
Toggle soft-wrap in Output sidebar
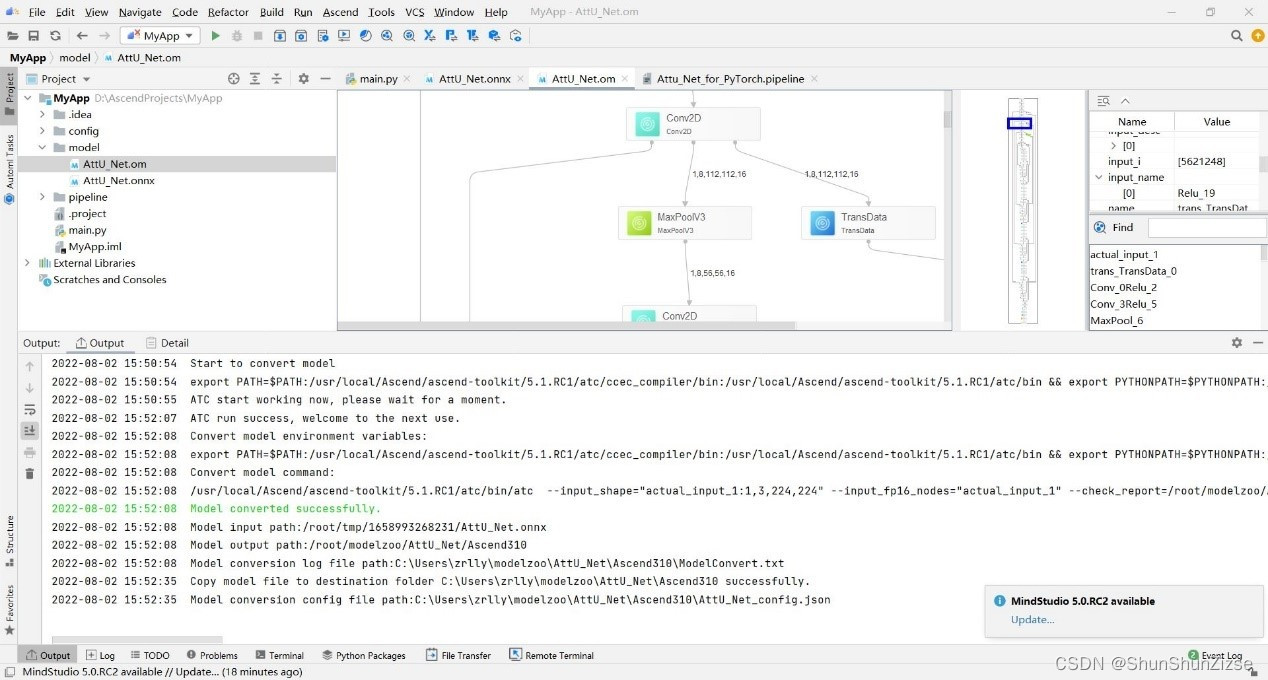(x=30, y=409)
